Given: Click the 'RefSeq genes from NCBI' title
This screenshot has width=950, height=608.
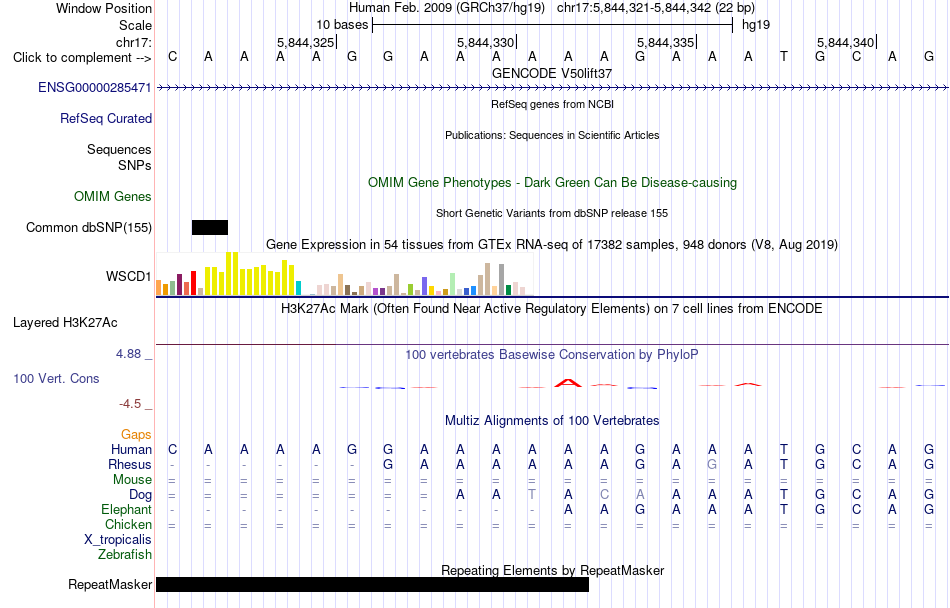Looking at the screenshot, I should 552,104.
